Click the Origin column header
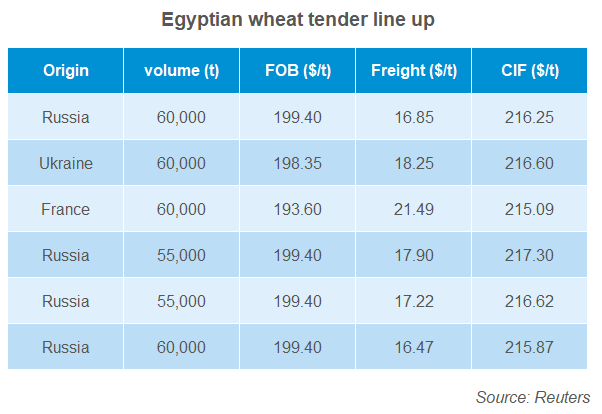The width and height of the screenshot is (602, 414). [66, 70]
